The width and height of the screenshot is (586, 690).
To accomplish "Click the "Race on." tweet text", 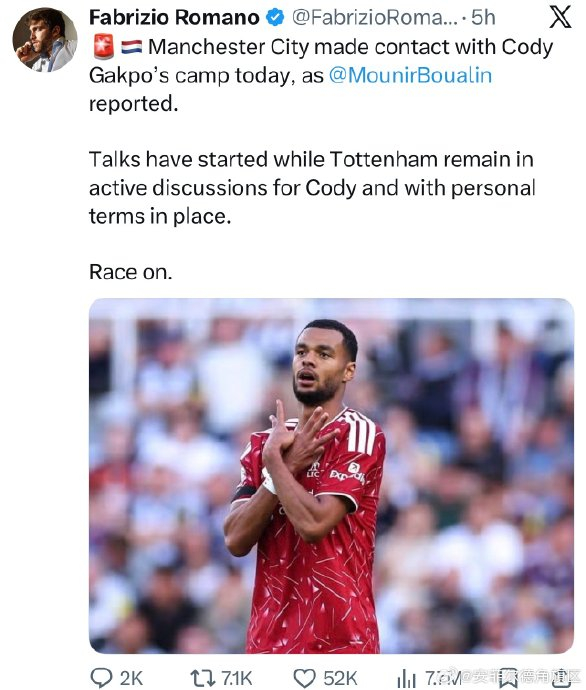I will [x=131, y=272].
